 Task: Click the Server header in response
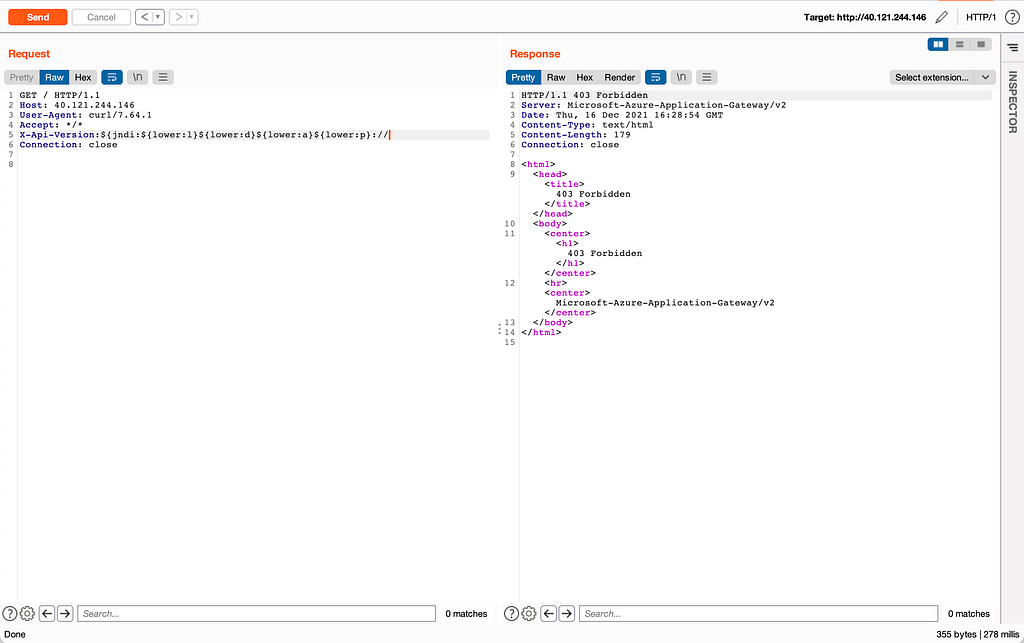coord(654,105)
